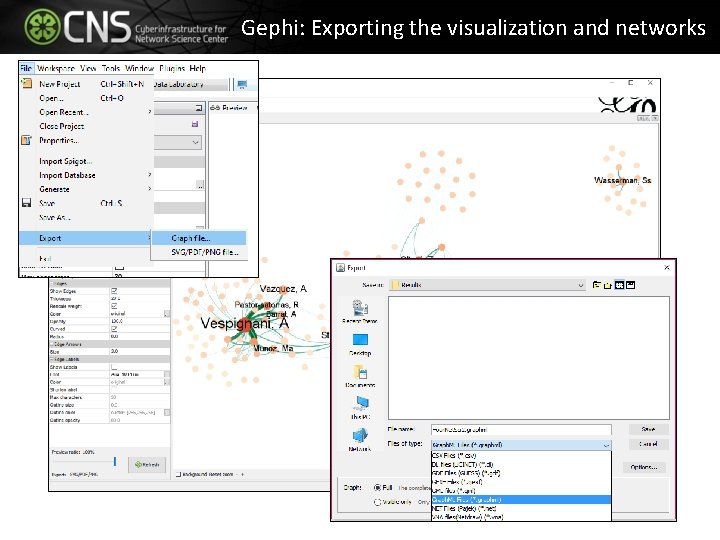Click the plus zoom control below preview
This screenshot has height=540, width=720.
coord(243,474)
